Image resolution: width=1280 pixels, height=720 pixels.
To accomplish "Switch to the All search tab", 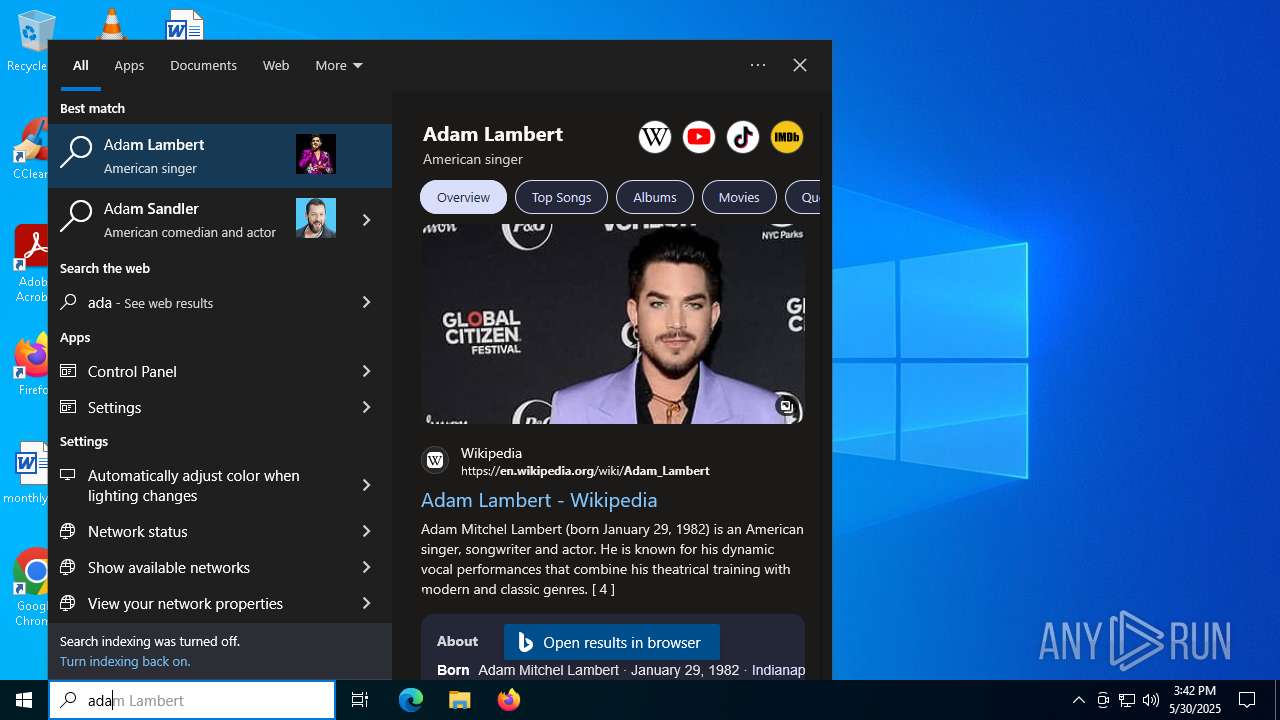I will [81, 65].
